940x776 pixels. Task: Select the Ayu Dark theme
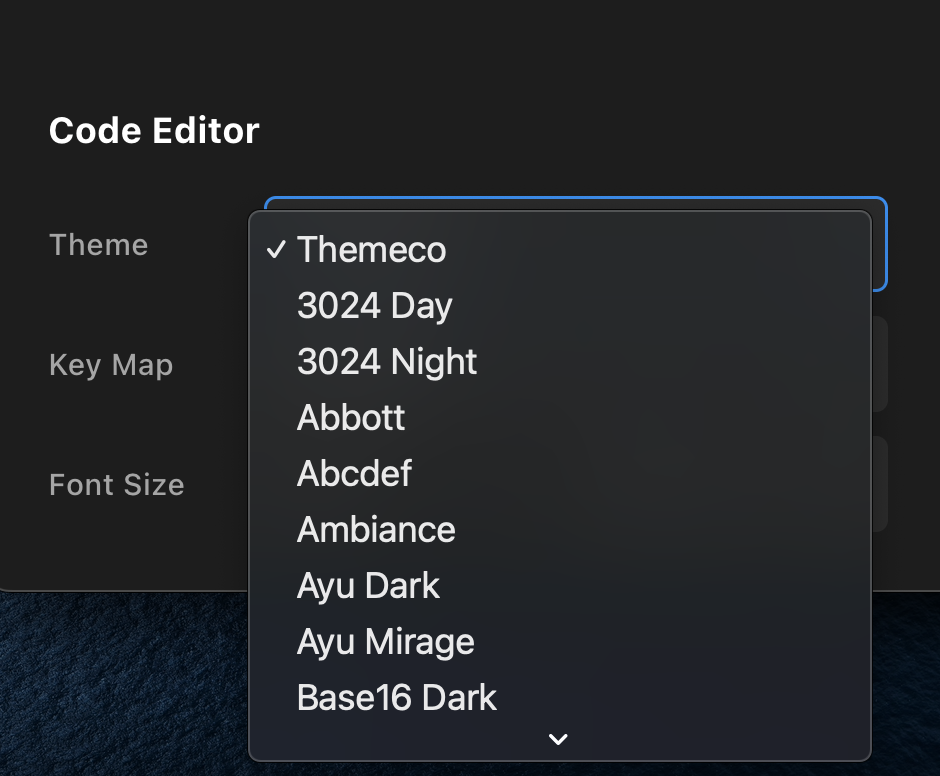[x=368, y=585]
